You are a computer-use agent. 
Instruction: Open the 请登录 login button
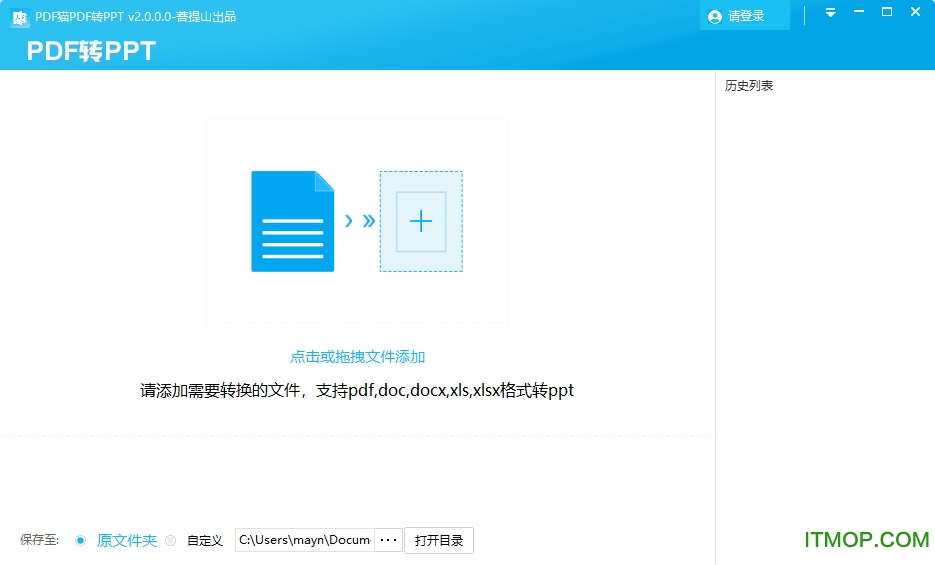(745, 17)
